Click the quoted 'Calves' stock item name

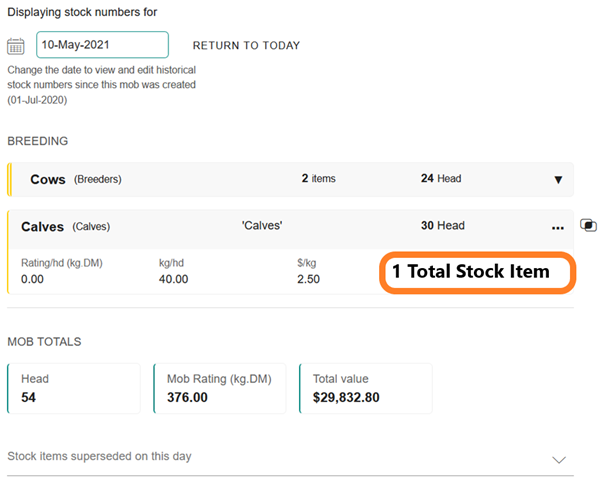tap(262, 226)
